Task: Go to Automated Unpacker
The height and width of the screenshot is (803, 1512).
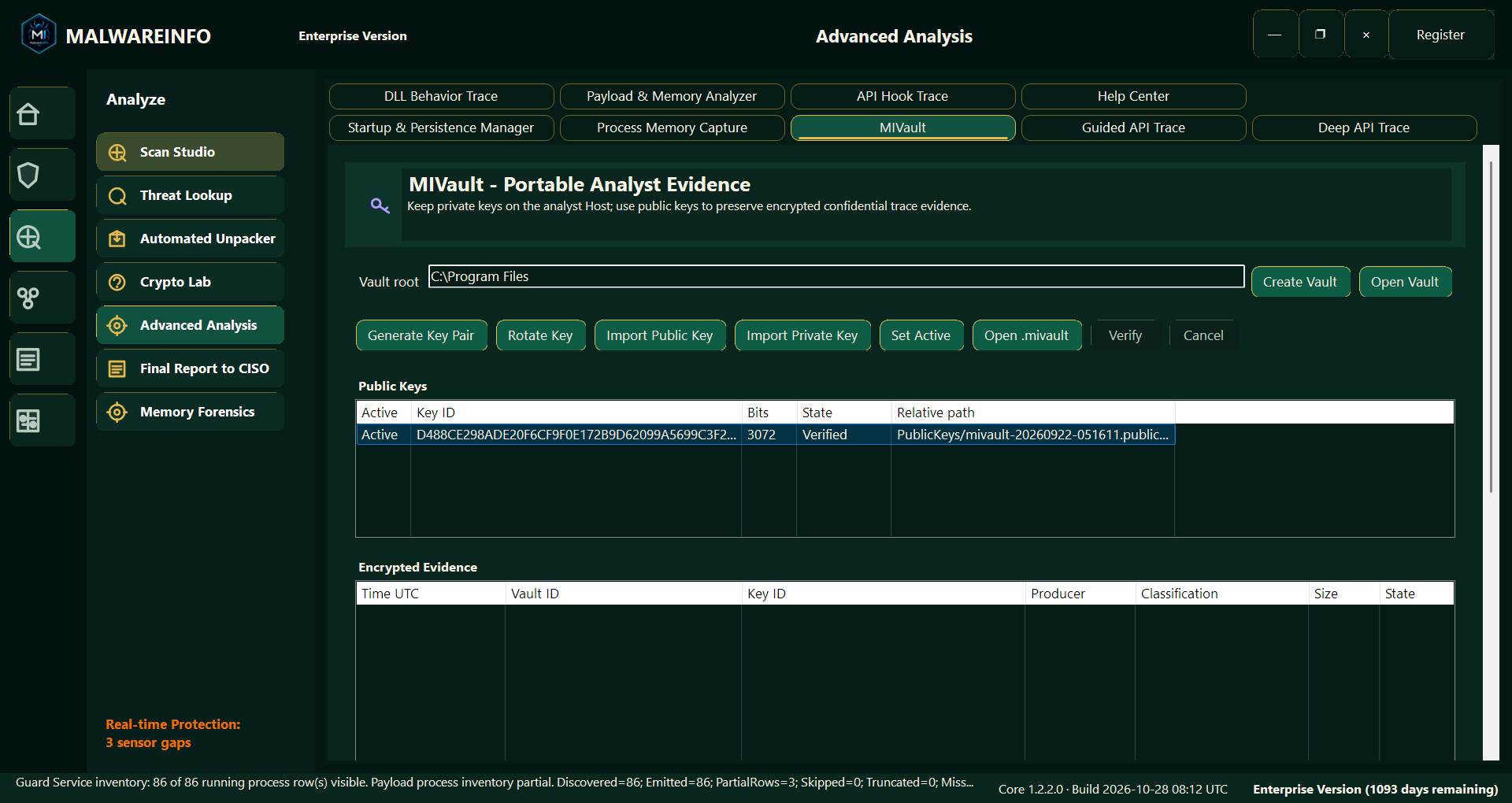Action: (190, 239)
